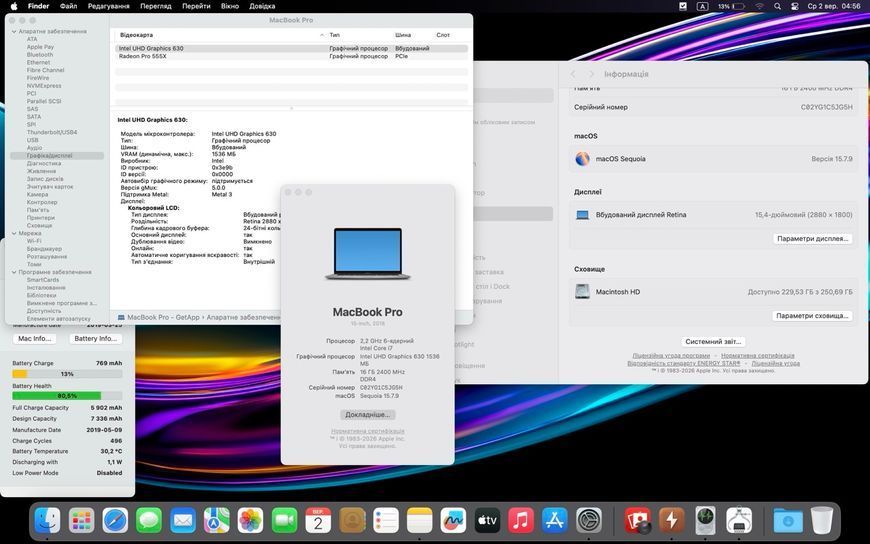Open Launchpad in the Dock
Viewport: 870px width, 544px height.
[x=82, y=520]
